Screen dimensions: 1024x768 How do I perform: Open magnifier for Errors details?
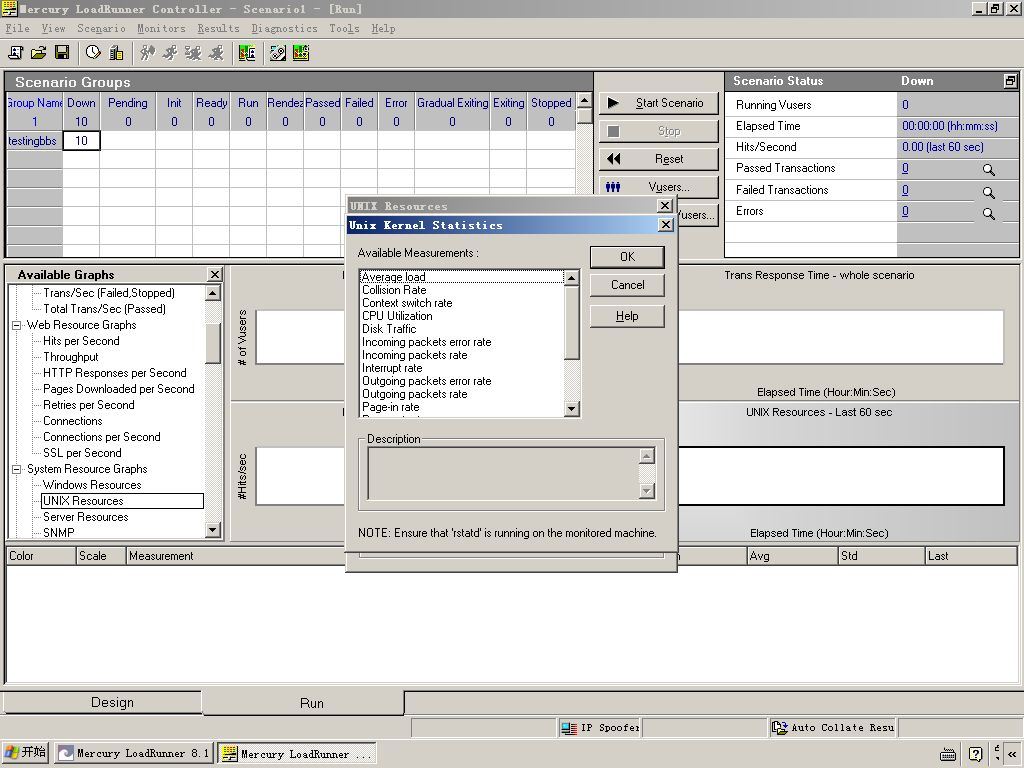(x=989, y=214)
